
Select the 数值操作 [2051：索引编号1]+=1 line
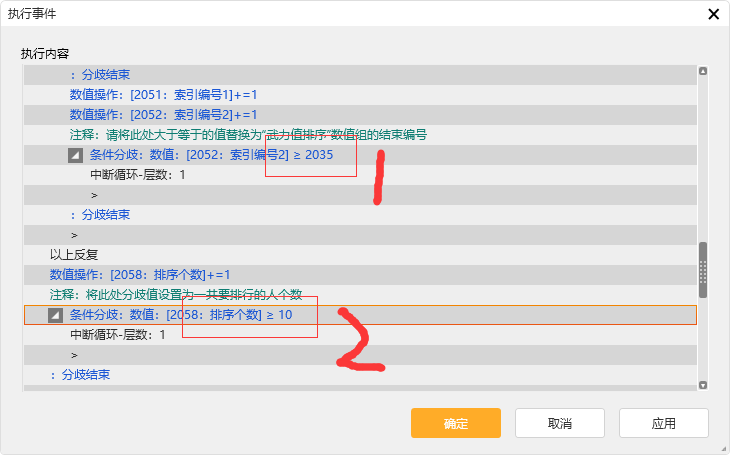click(163, 95)
